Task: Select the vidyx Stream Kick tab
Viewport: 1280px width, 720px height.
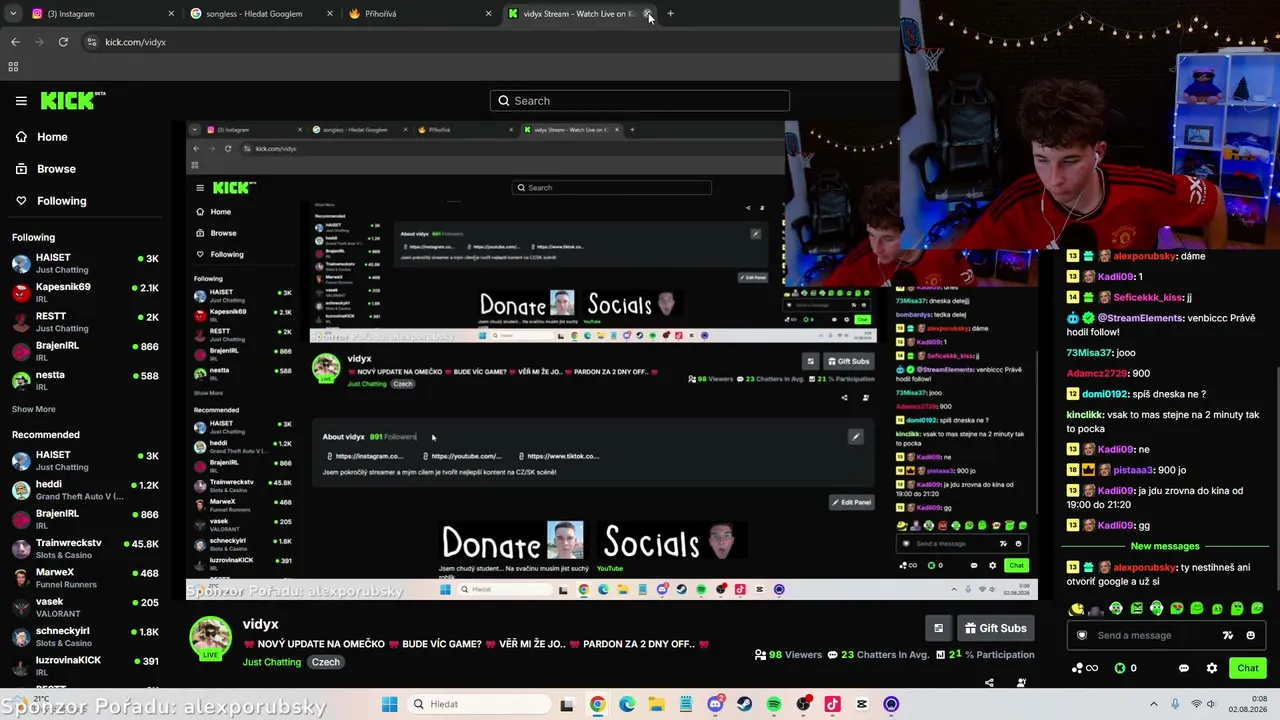Action: (578, 14)
